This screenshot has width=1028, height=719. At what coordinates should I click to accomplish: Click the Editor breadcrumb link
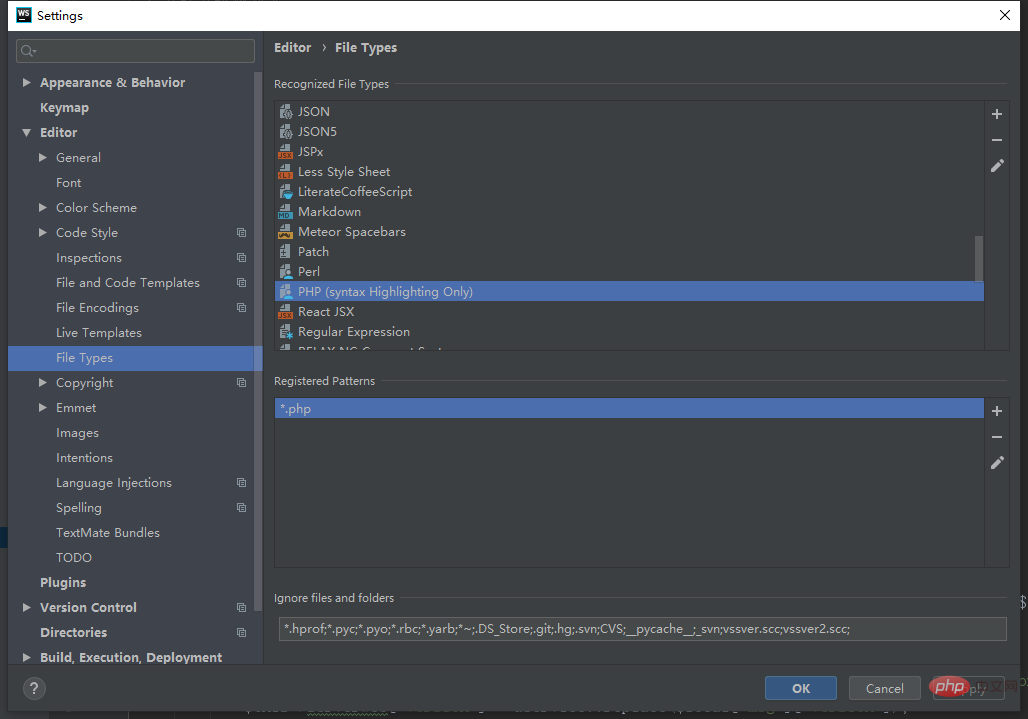(x=292, y=48)
